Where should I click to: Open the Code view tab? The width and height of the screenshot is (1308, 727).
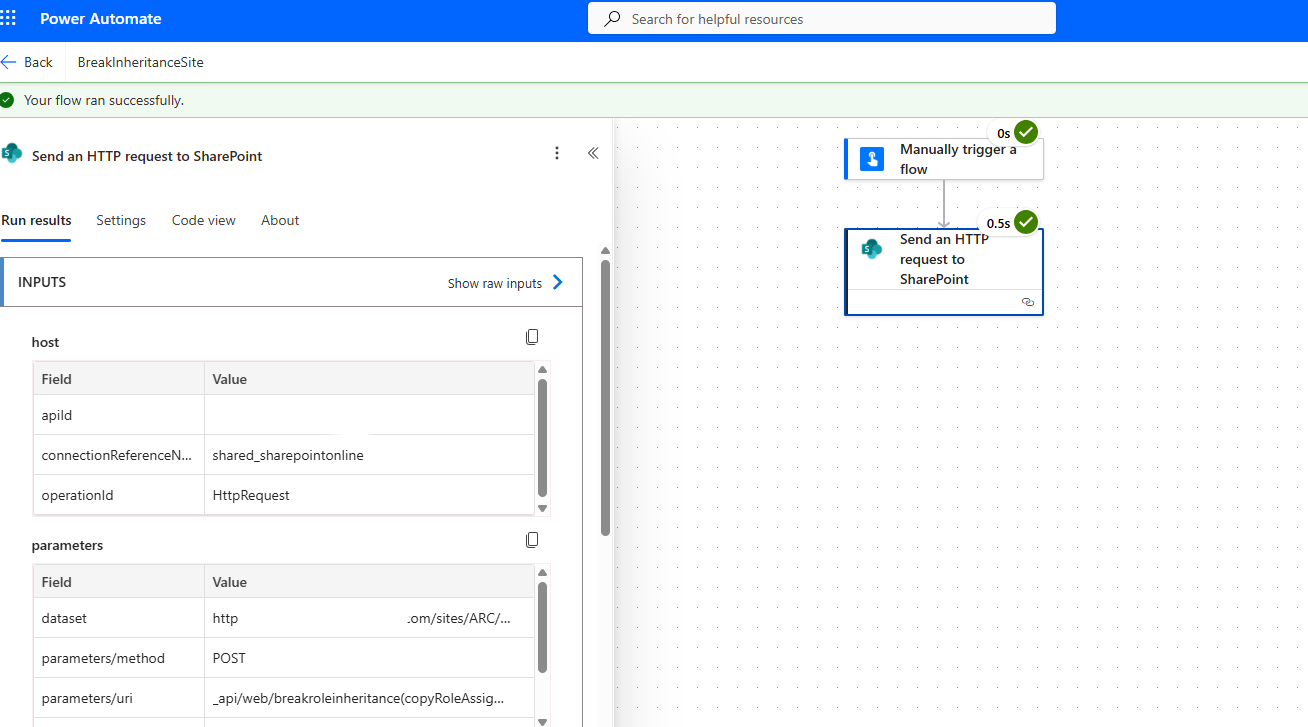(203, 220)
